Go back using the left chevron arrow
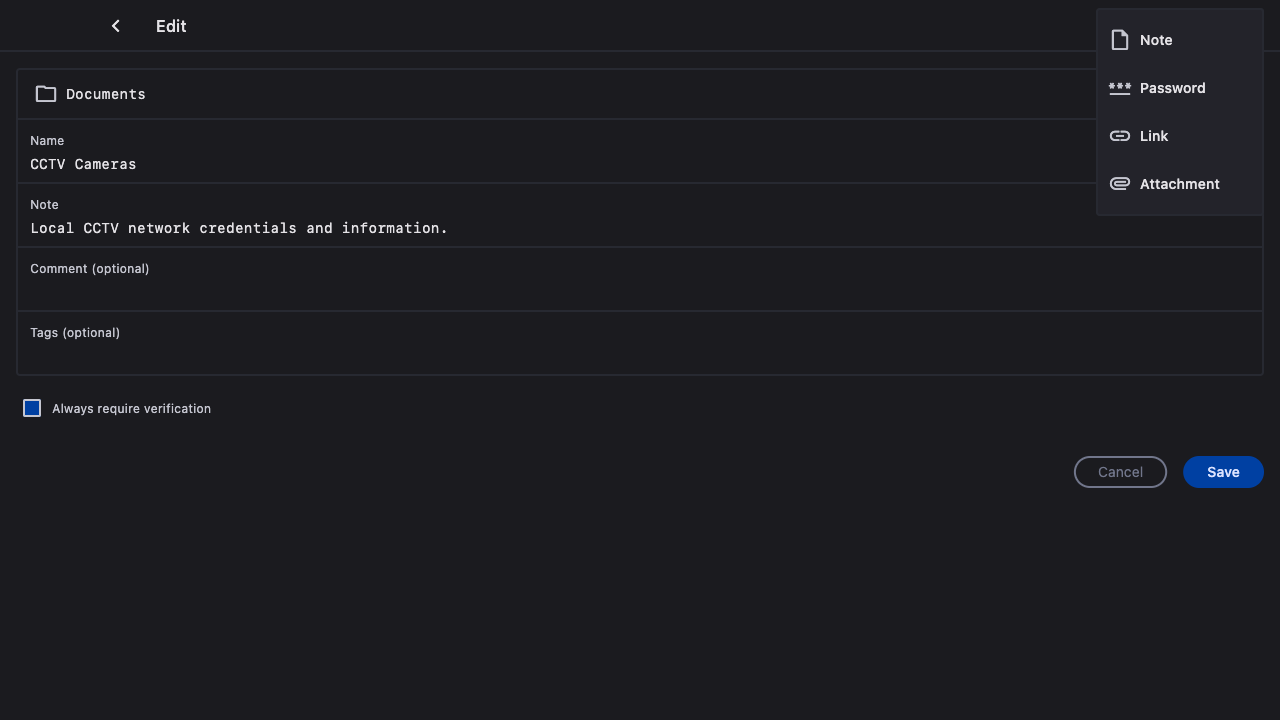This screenshot has height=720, width=1280. [x=116, y=26]
